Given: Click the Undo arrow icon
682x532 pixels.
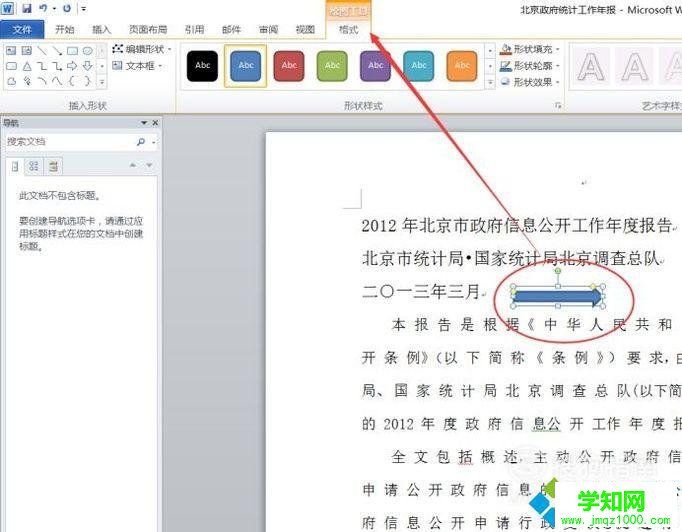Looking at the screenshot, I should 43,8.
